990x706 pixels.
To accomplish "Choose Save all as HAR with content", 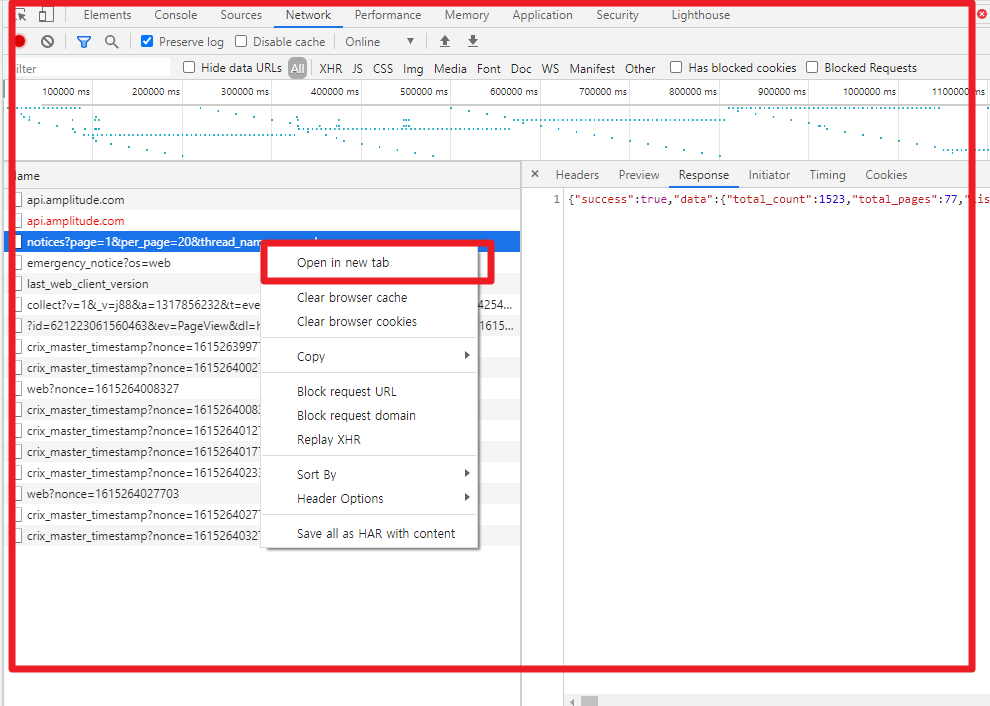I will [369, 534].
